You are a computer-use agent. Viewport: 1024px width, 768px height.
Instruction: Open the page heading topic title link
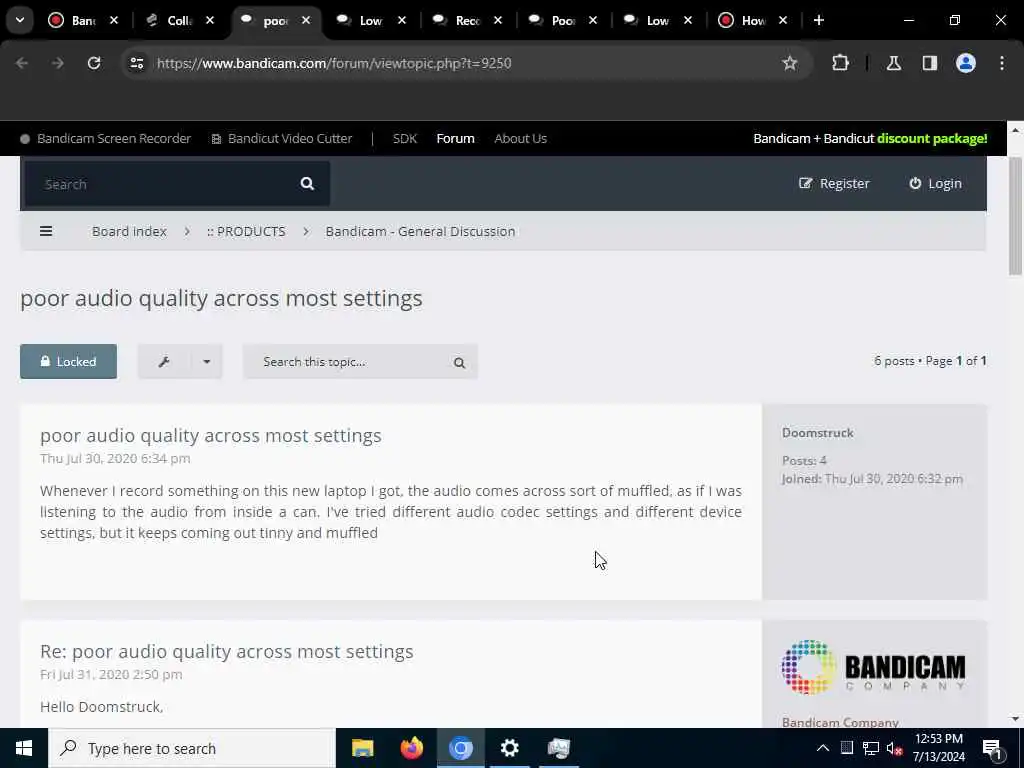click(x=221, y=298)
